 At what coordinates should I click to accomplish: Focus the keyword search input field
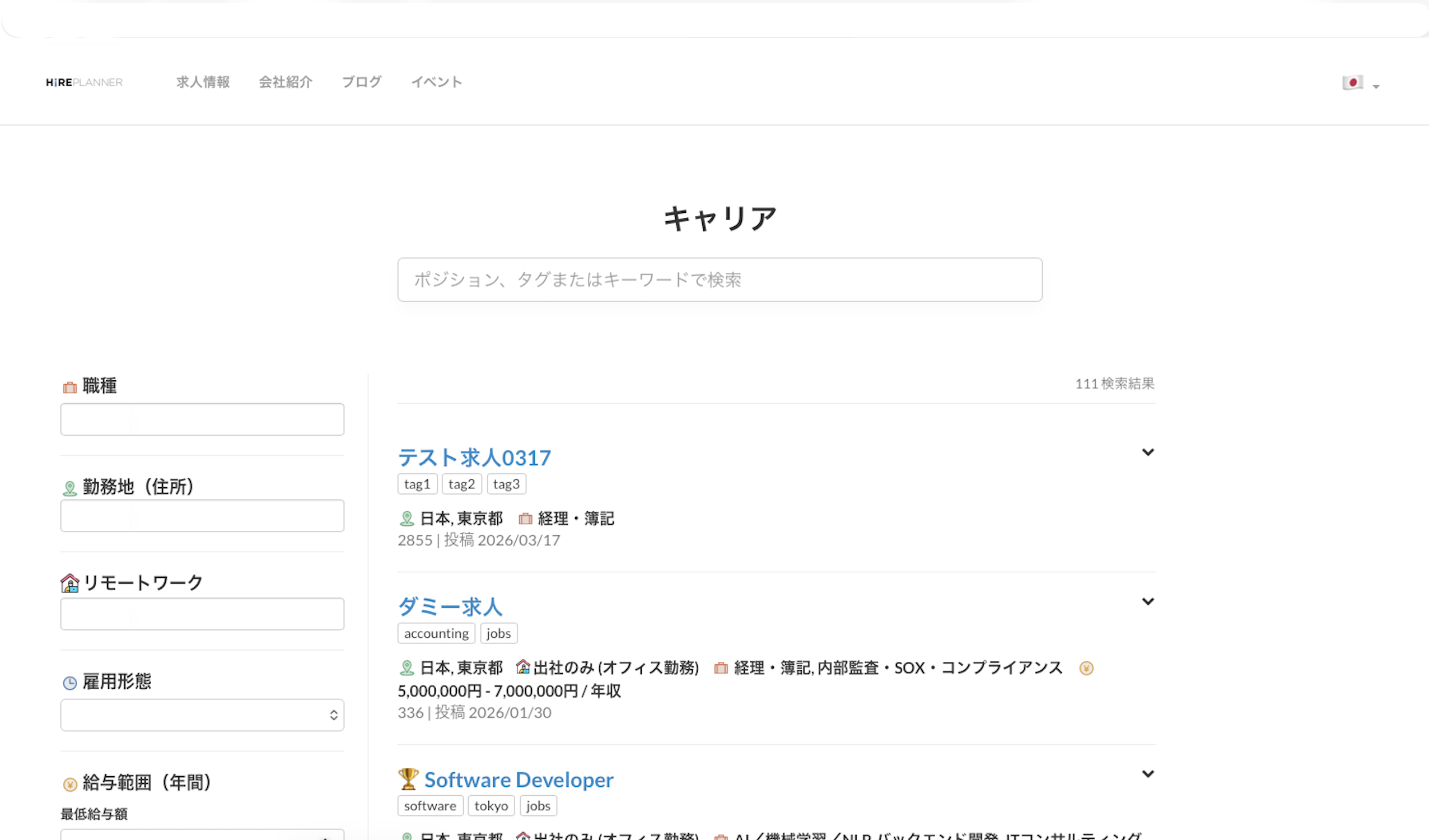coord(719,279)
